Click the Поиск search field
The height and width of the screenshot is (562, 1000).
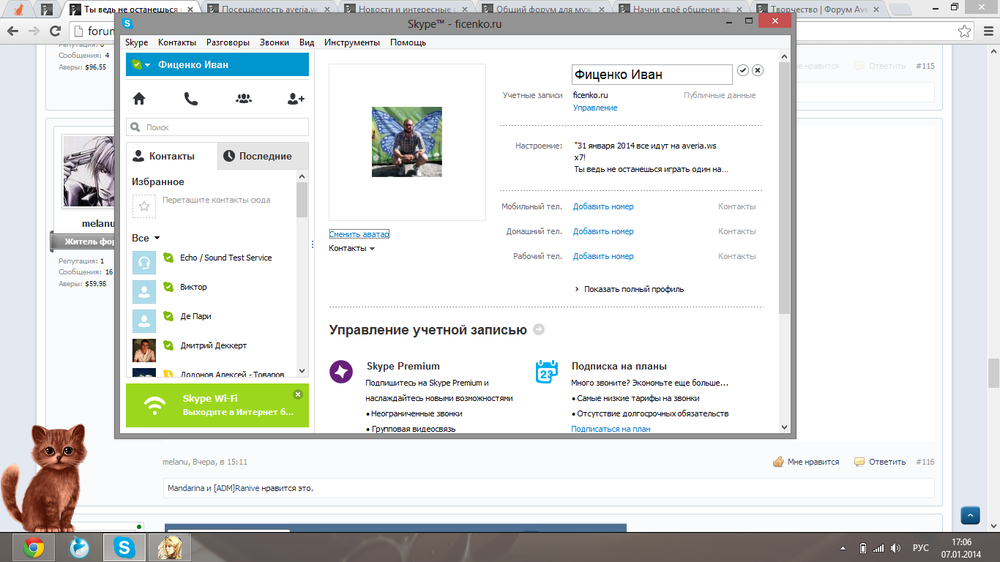[x=217, y=128]
